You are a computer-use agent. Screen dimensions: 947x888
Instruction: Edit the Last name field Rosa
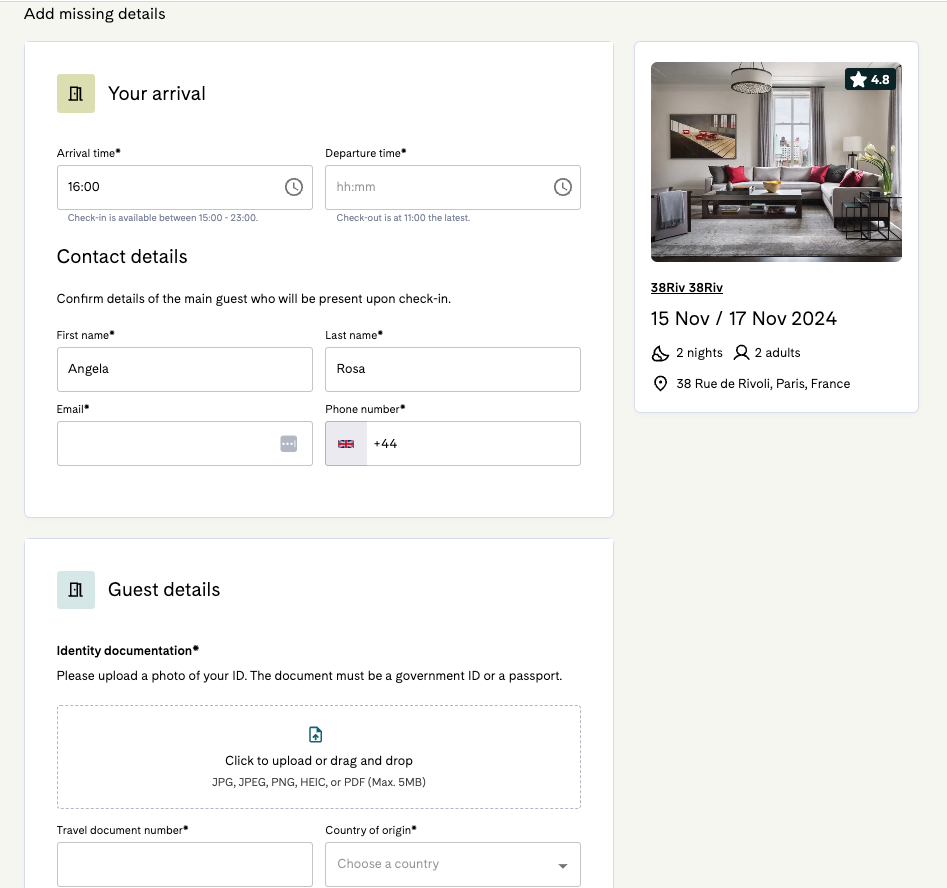click(453, 369)
